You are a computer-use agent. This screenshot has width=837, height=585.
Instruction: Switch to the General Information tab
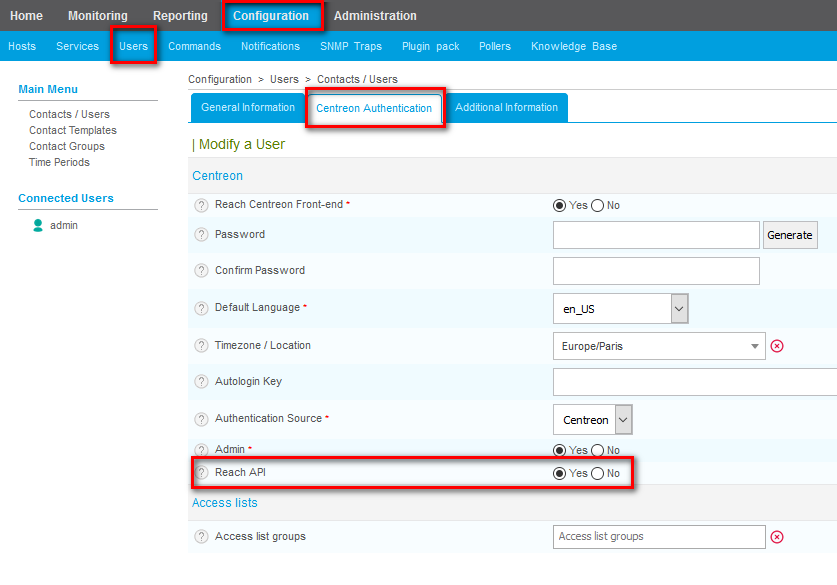tap(248, 108)
